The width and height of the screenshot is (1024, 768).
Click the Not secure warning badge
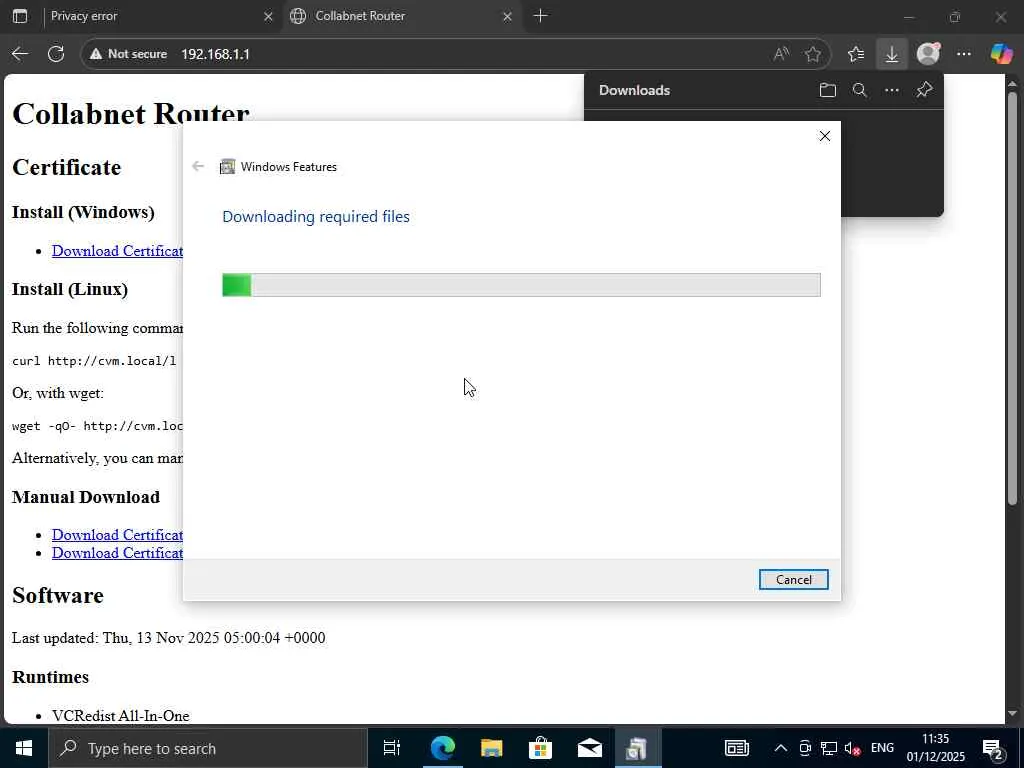(128, 54)
